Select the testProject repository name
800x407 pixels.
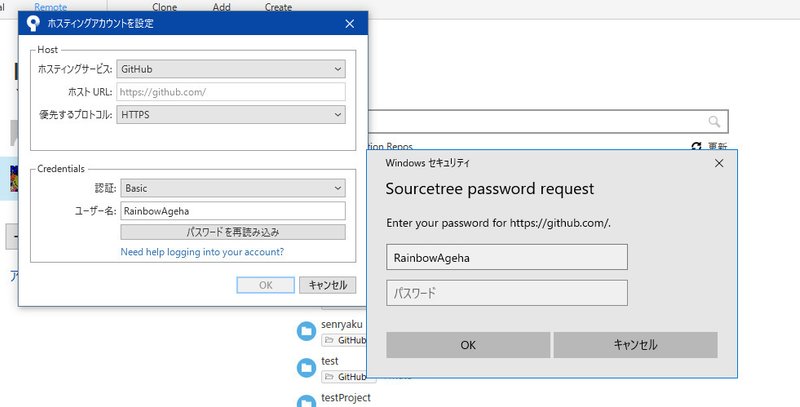(x=346, y=398)
